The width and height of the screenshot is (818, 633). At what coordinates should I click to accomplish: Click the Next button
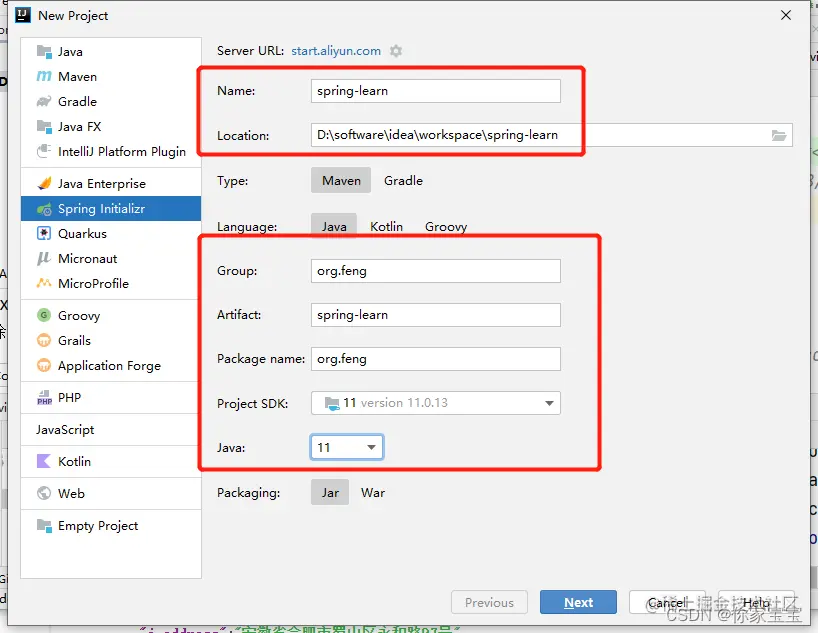[x=579, y=602]
